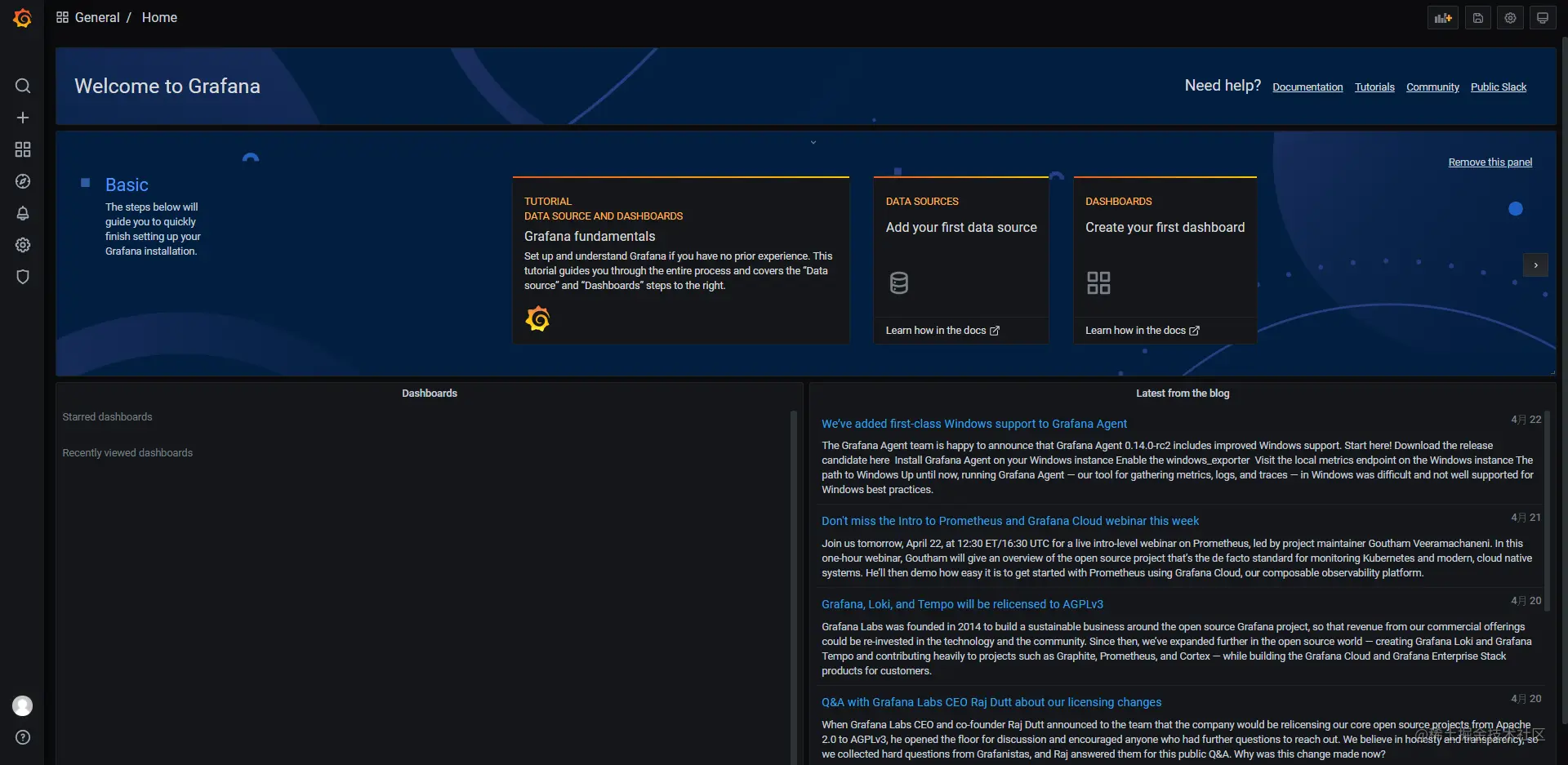Click the Latest from the blog panel title
Viewport: 1568px width, 765px height.
coord(1183,394)
